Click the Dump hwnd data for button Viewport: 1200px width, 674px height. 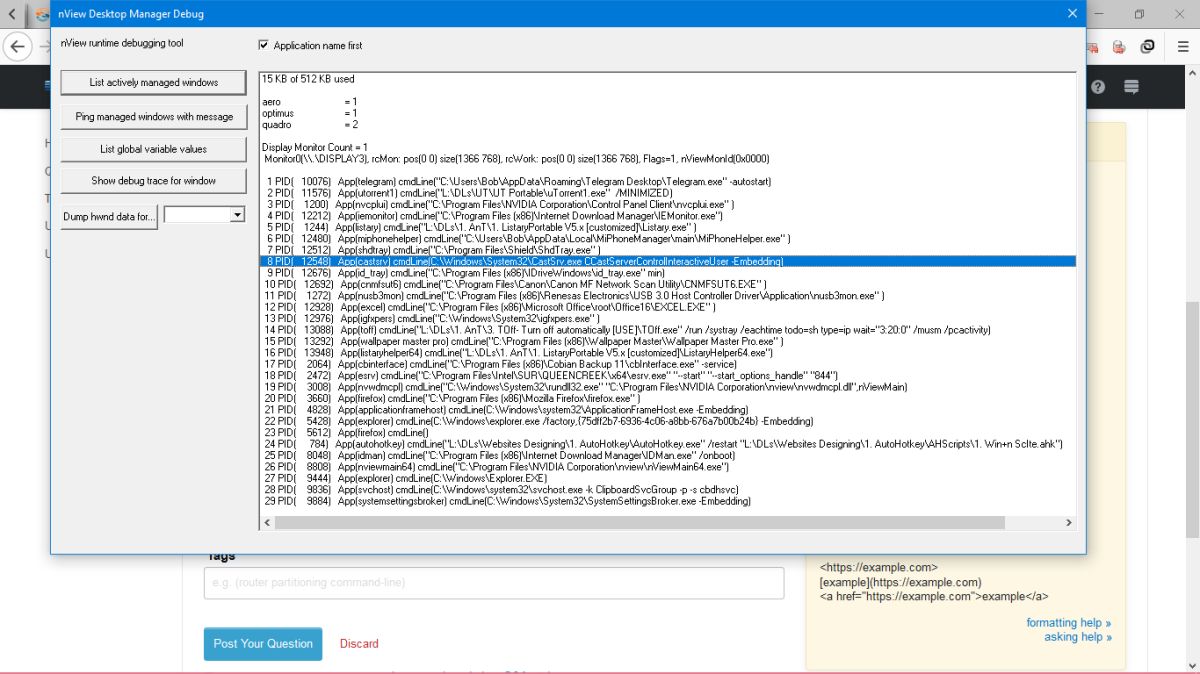pyautogui.click(x=110, y=215)
